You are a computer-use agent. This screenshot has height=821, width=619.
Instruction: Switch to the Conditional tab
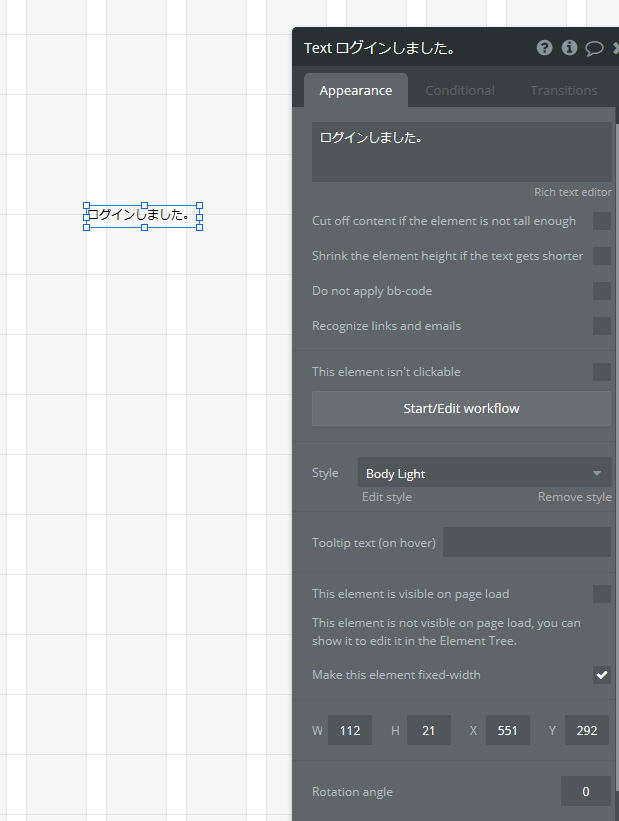tap(460, 91)
